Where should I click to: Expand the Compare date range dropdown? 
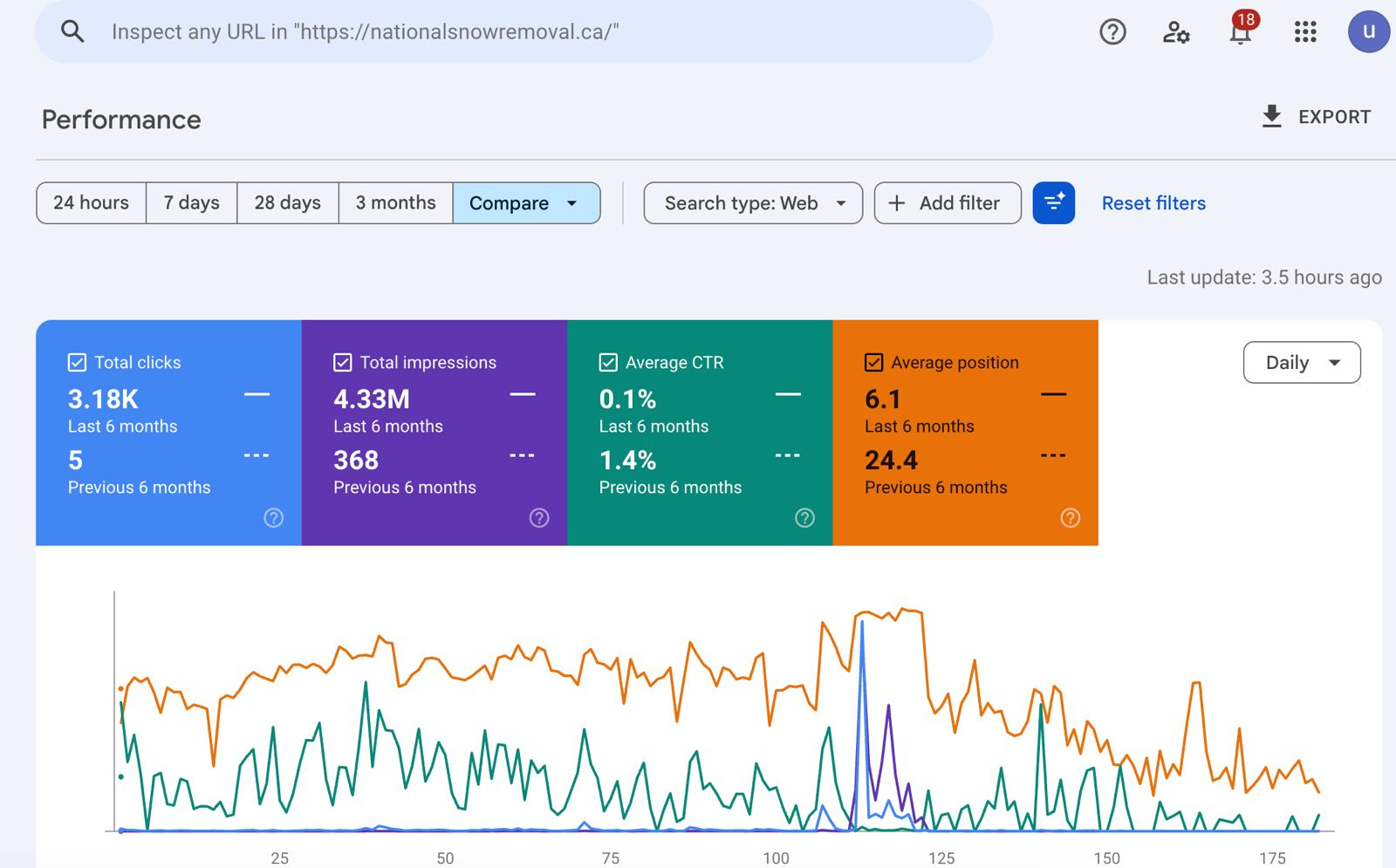[526, 203]
